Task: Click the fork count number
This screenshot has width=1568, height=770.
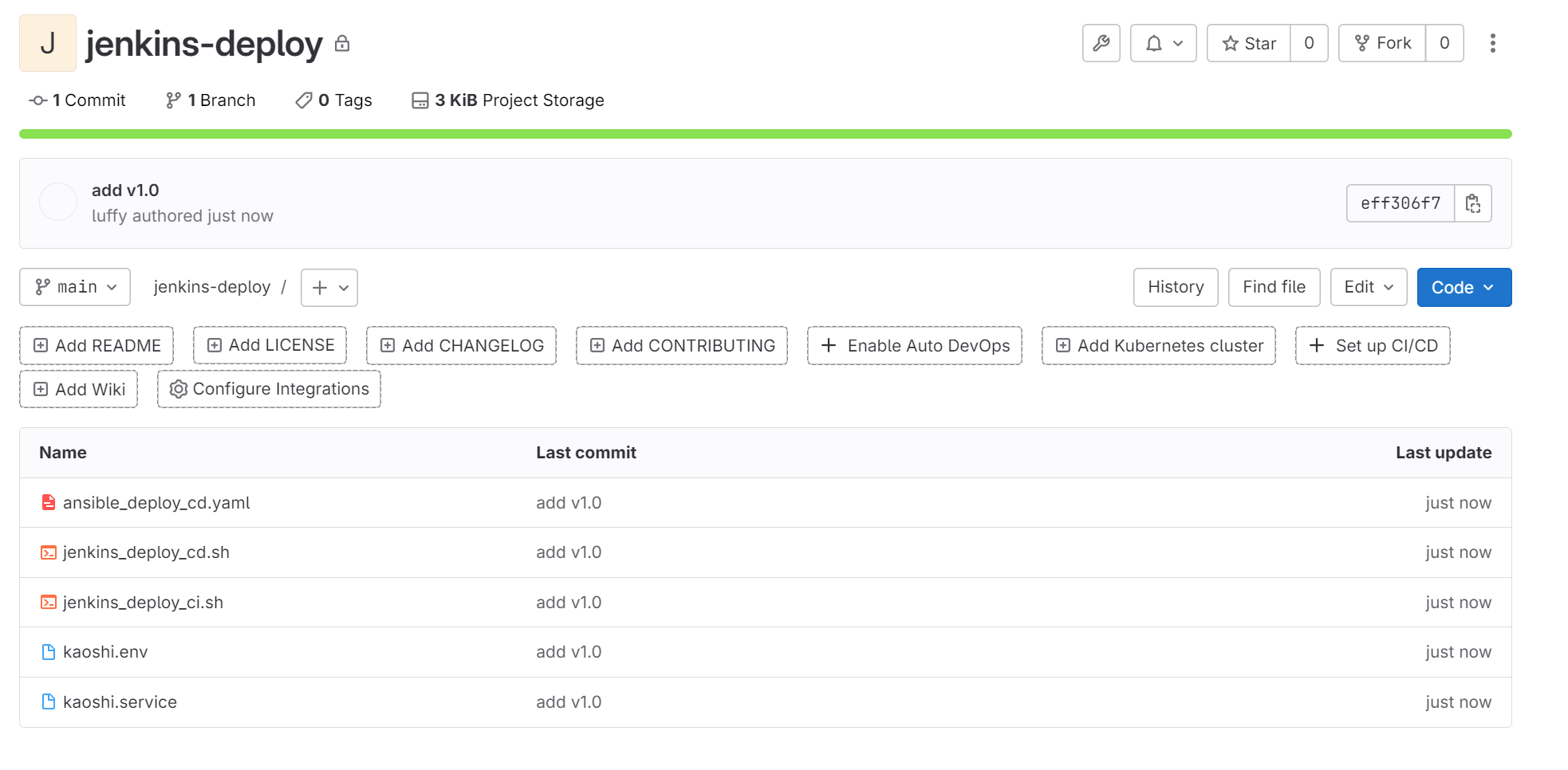Action: [1444, 43]
